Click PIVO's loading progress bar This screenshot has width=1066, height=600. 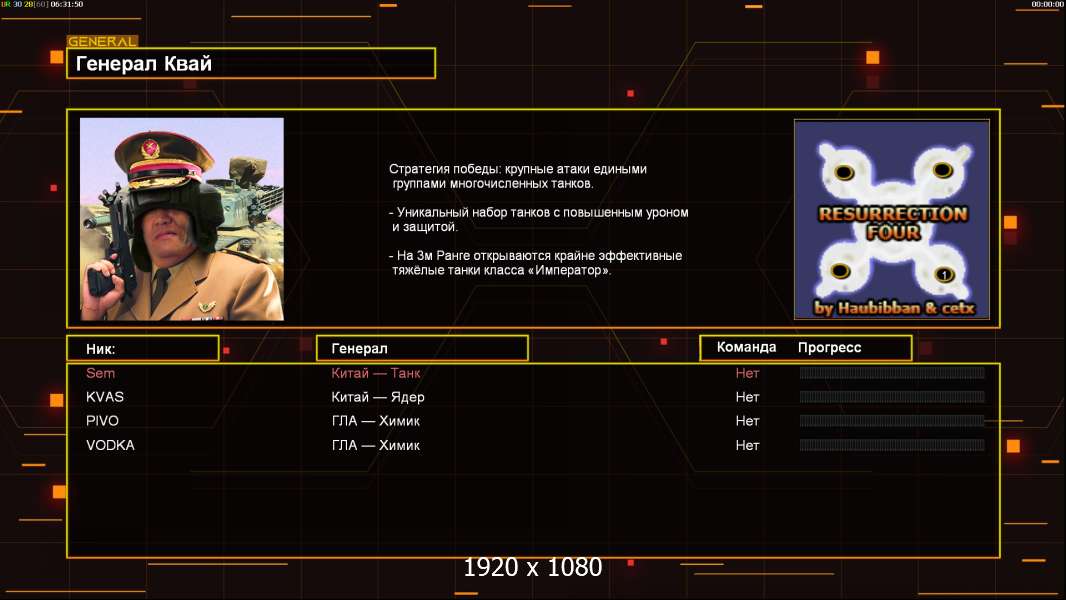(x=892, y=421)
